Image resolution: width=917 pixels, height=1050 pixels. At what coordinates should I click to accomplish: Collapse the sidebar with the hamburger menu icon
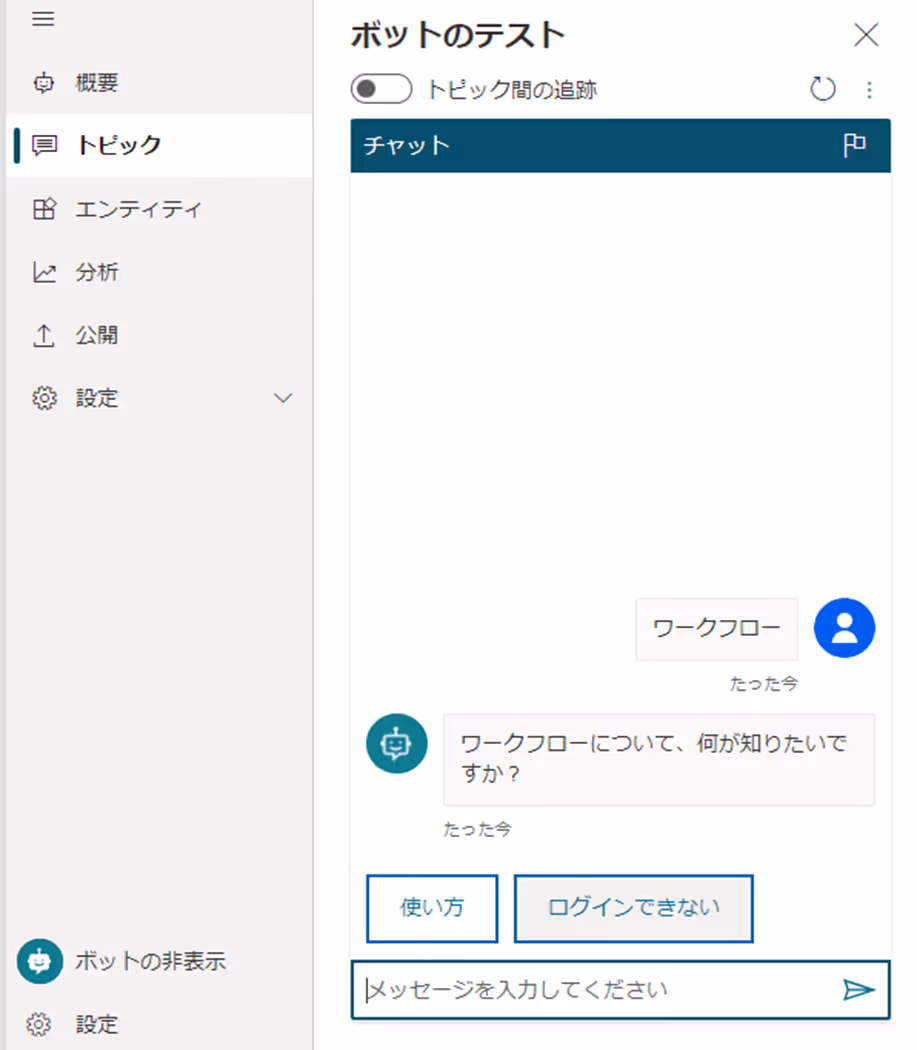[43, 19]
